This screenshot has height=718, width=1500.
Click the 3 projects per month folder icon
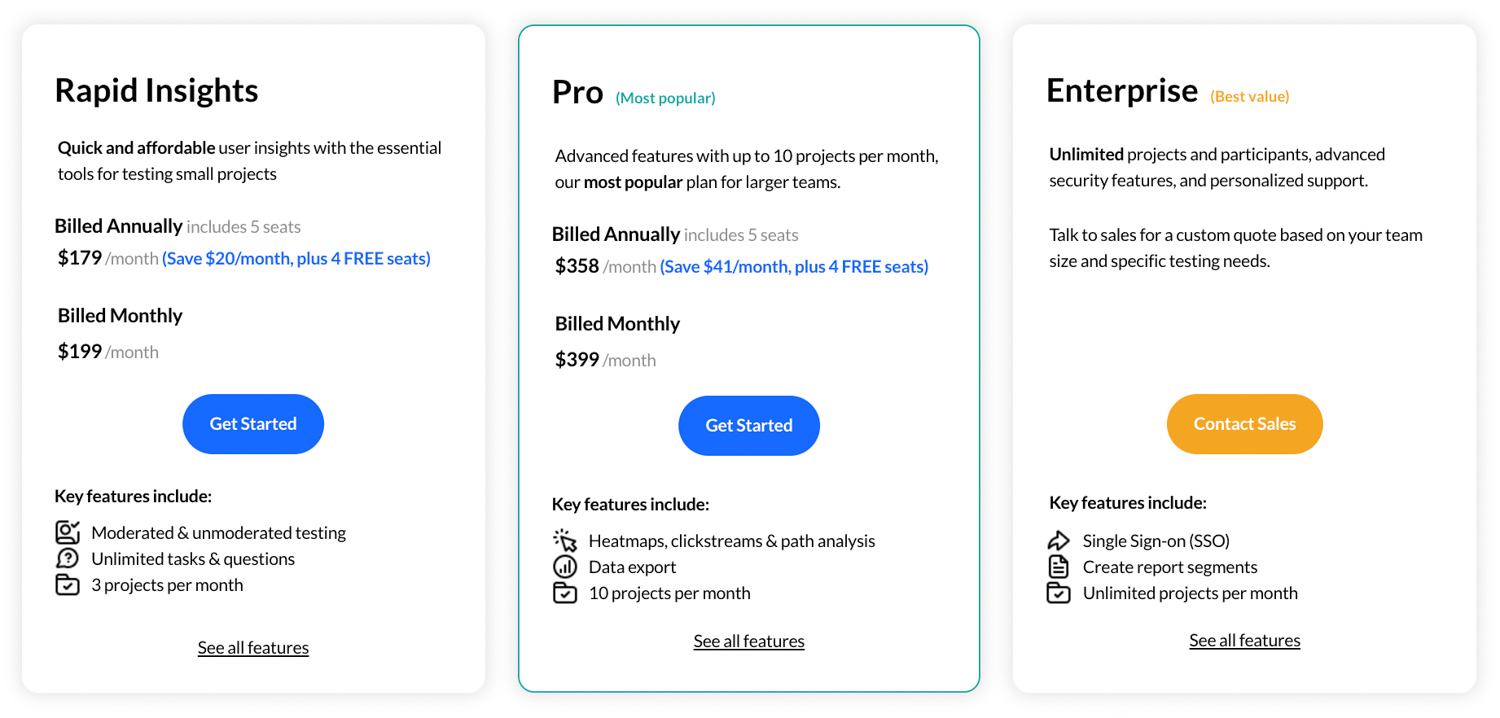click(67, 585)
